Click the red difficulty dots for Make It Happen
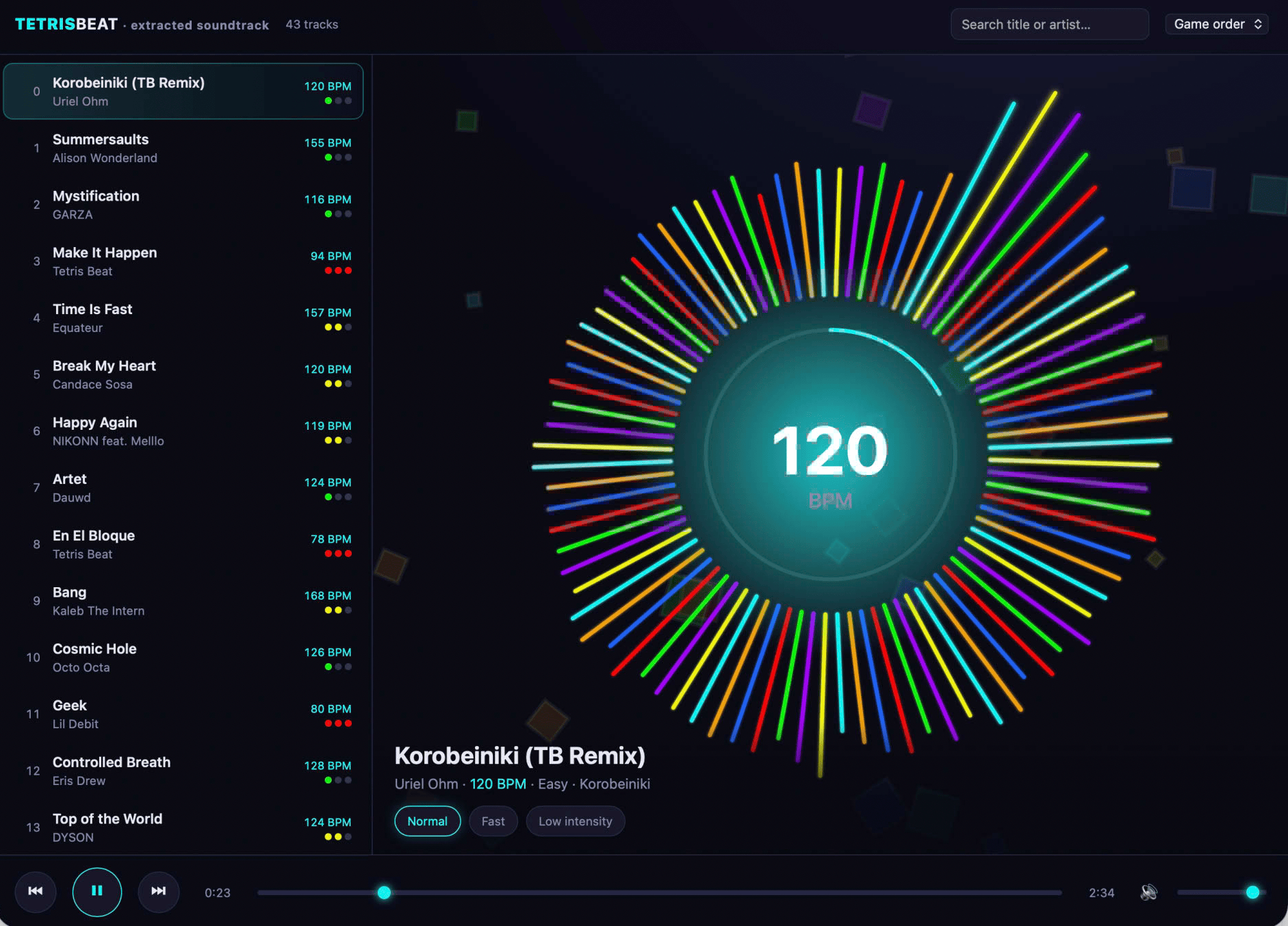The width and height of the screenshot is (1288, 926). (x=338, y=270)
